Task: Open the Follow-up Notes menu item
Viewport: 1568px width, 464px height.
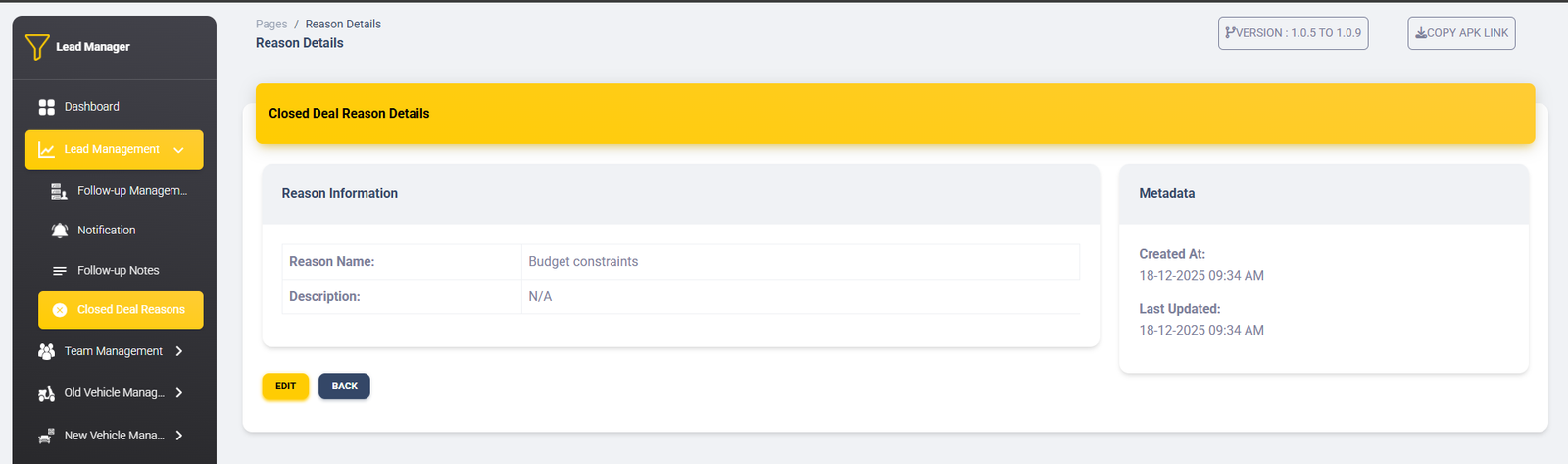Action: click(118, 271)
